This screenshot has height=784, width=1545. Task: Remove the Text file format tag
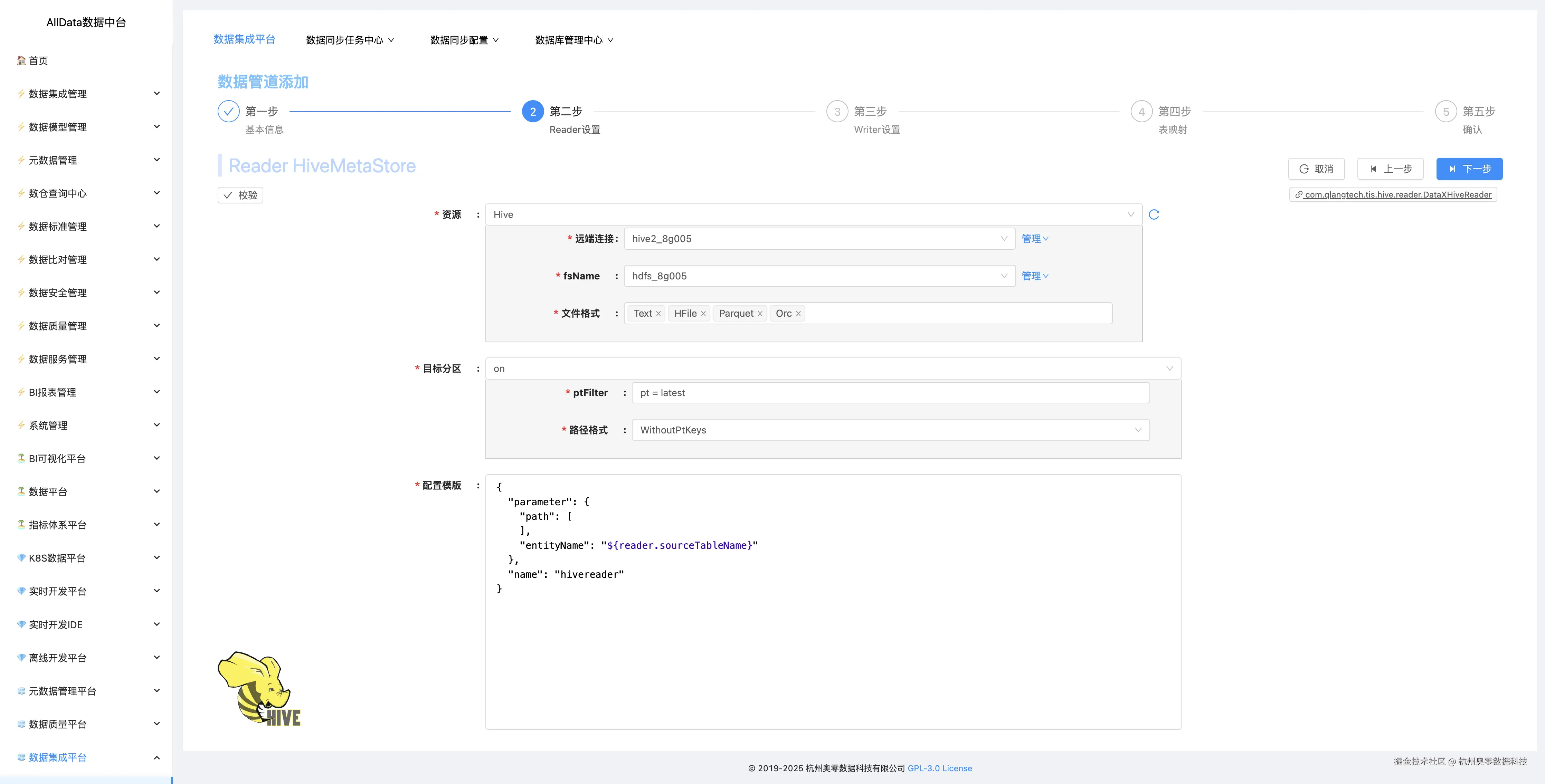coord(658,314)
